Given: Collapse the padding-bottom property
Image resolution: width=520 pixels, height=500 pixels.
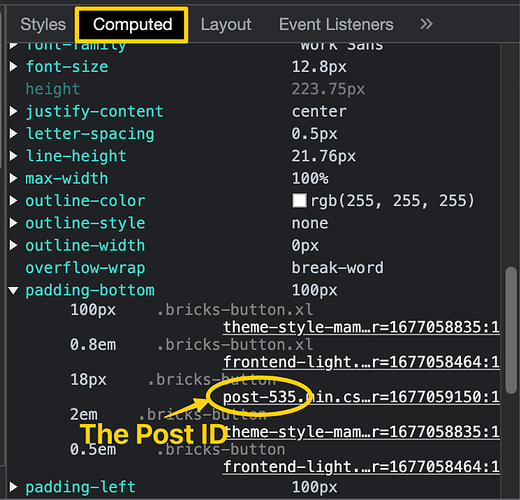Looking at the screenshot, I should point(14,291).
